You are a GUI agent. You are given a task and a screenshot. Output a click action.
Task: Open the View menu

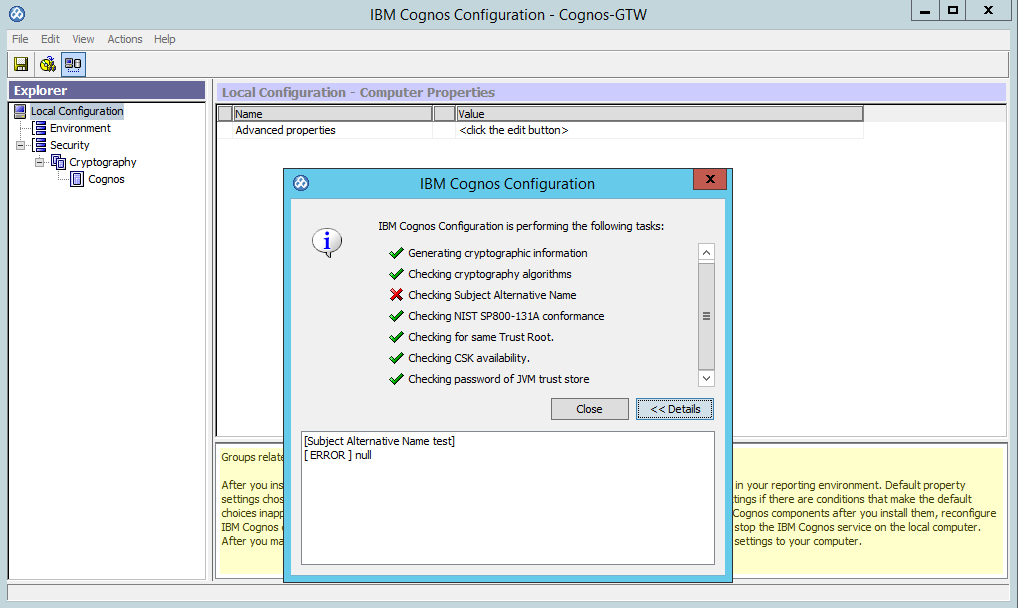click(83, 39)
